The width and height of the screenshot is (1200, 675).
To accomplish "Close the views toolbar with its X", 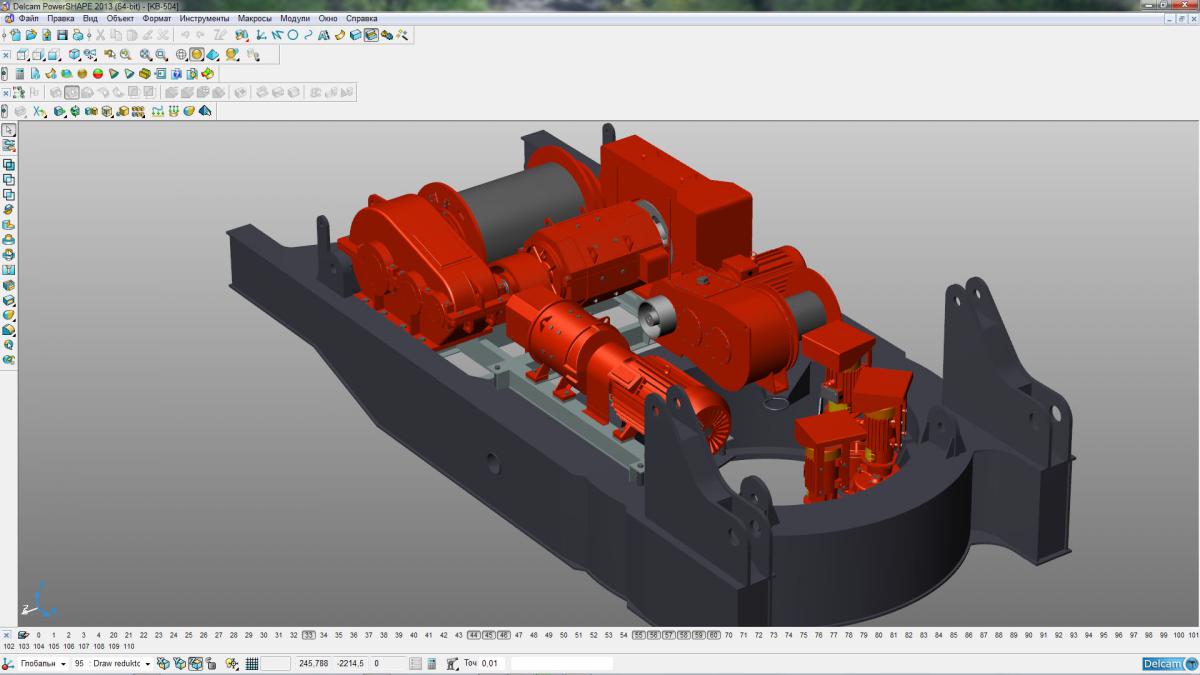I will tap(6, 55).
